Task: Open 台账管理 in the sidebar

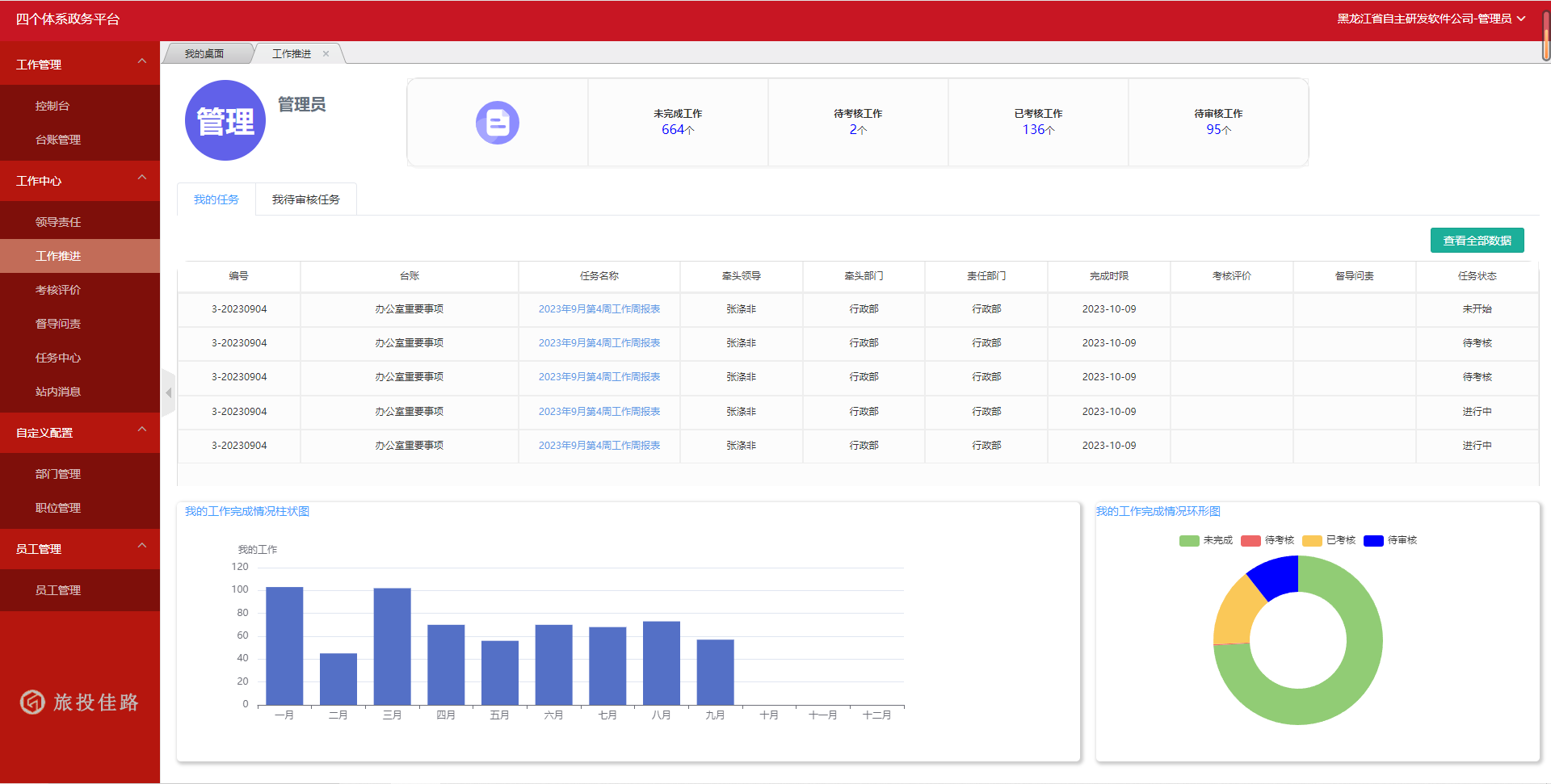Action: [x=80, y=140]
